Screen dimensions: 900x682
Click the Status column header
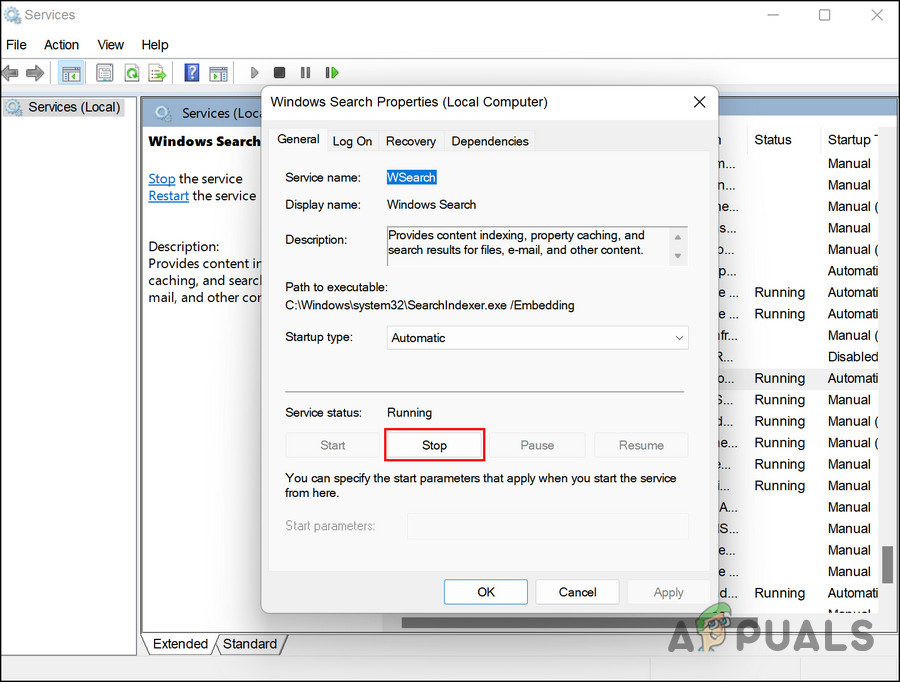tap(773, 140)
